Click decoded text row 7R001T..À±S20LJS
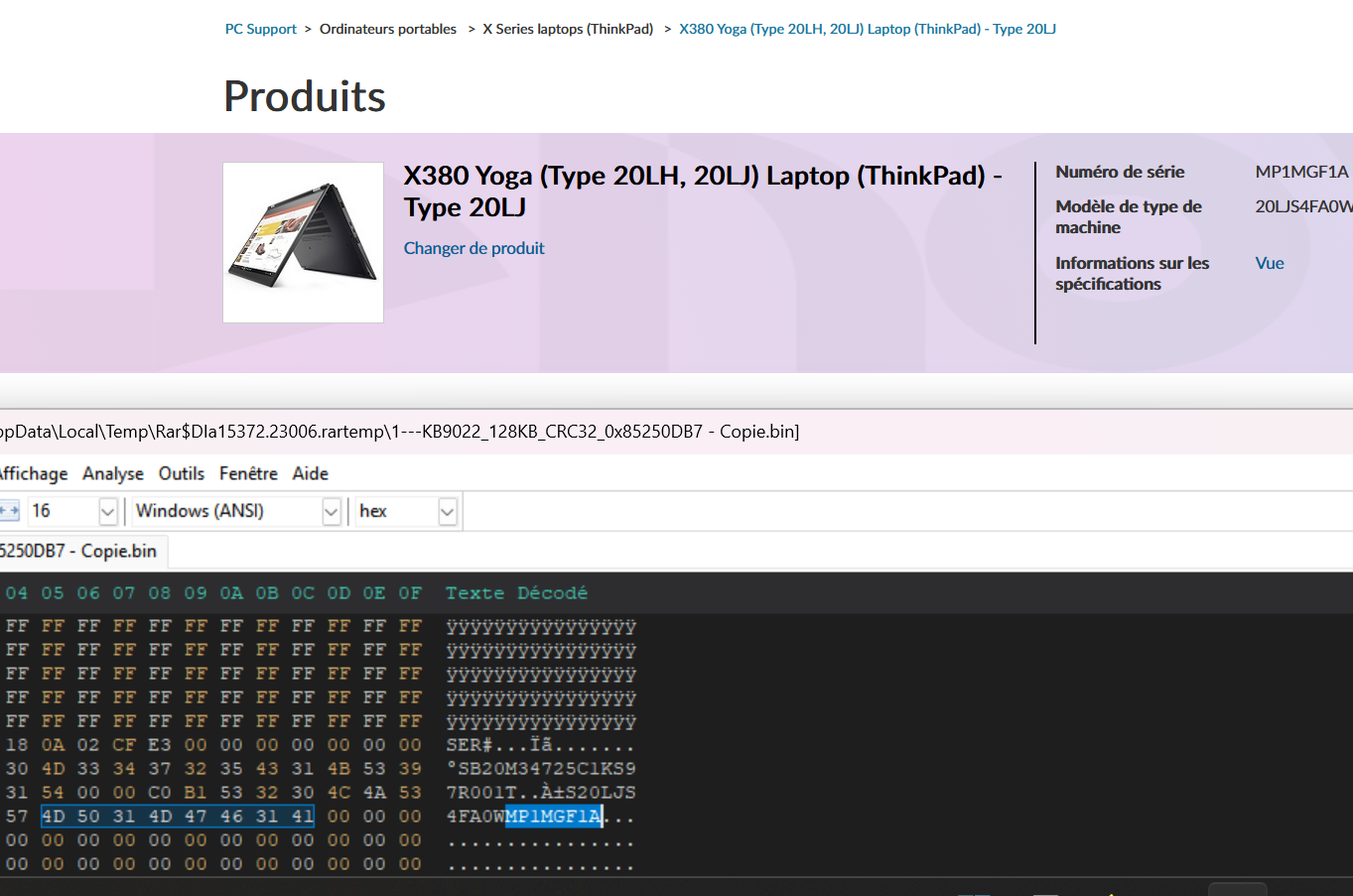Screen dimensions: 1353x896 [x=540, y=793]
